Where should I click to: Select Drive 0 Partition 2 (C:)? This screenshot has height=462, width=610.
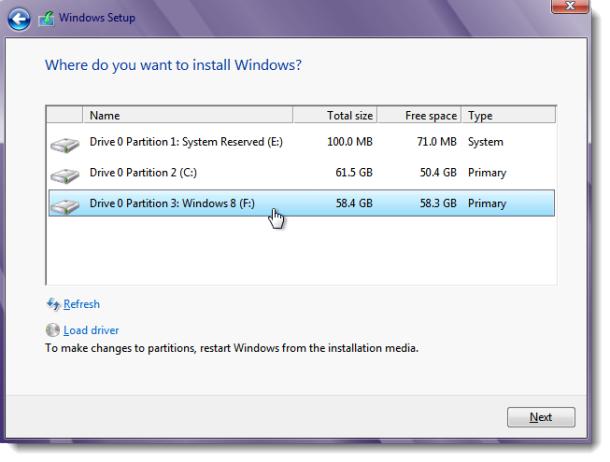coord(301,173)
